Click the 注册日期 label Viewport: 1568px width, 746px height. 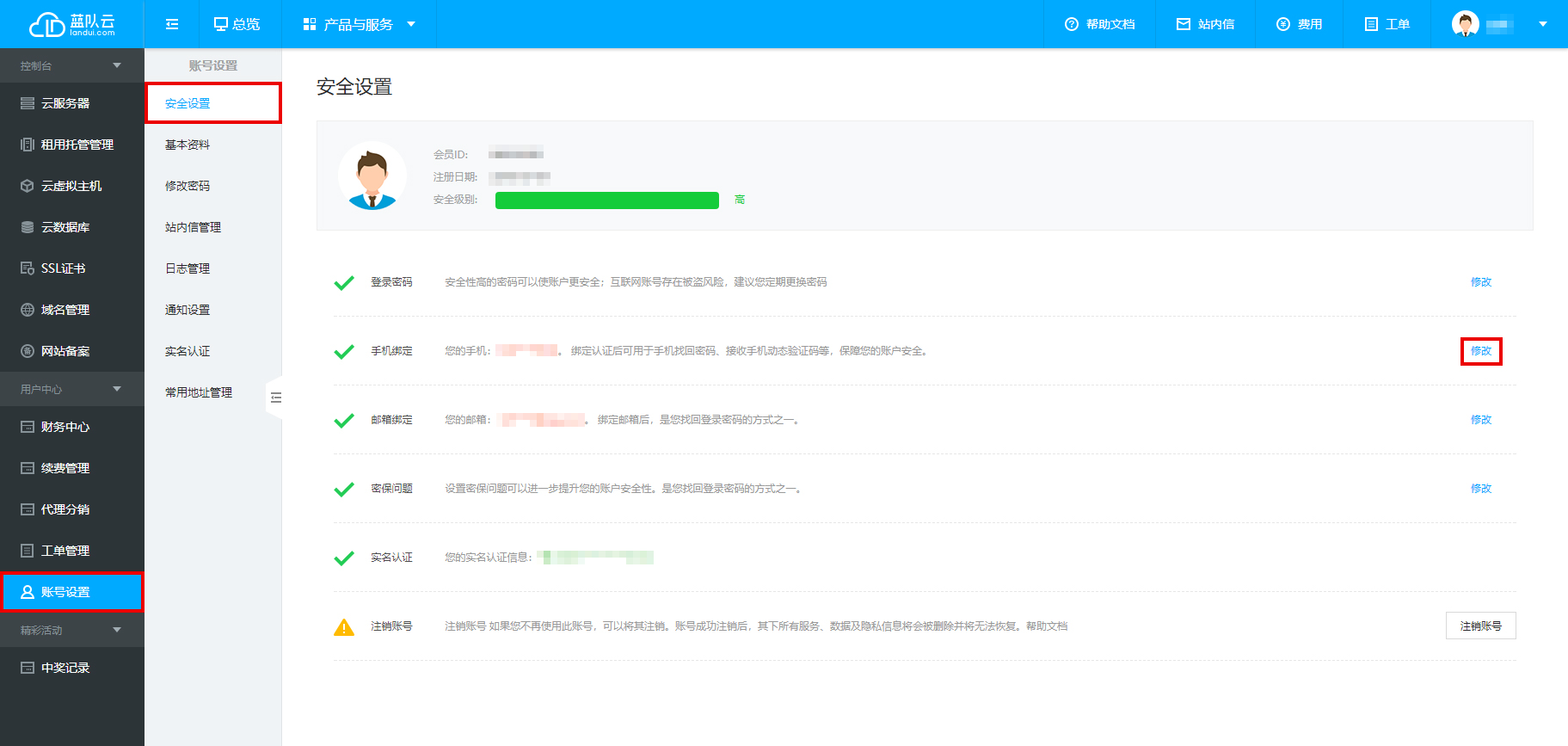[456, 177]
